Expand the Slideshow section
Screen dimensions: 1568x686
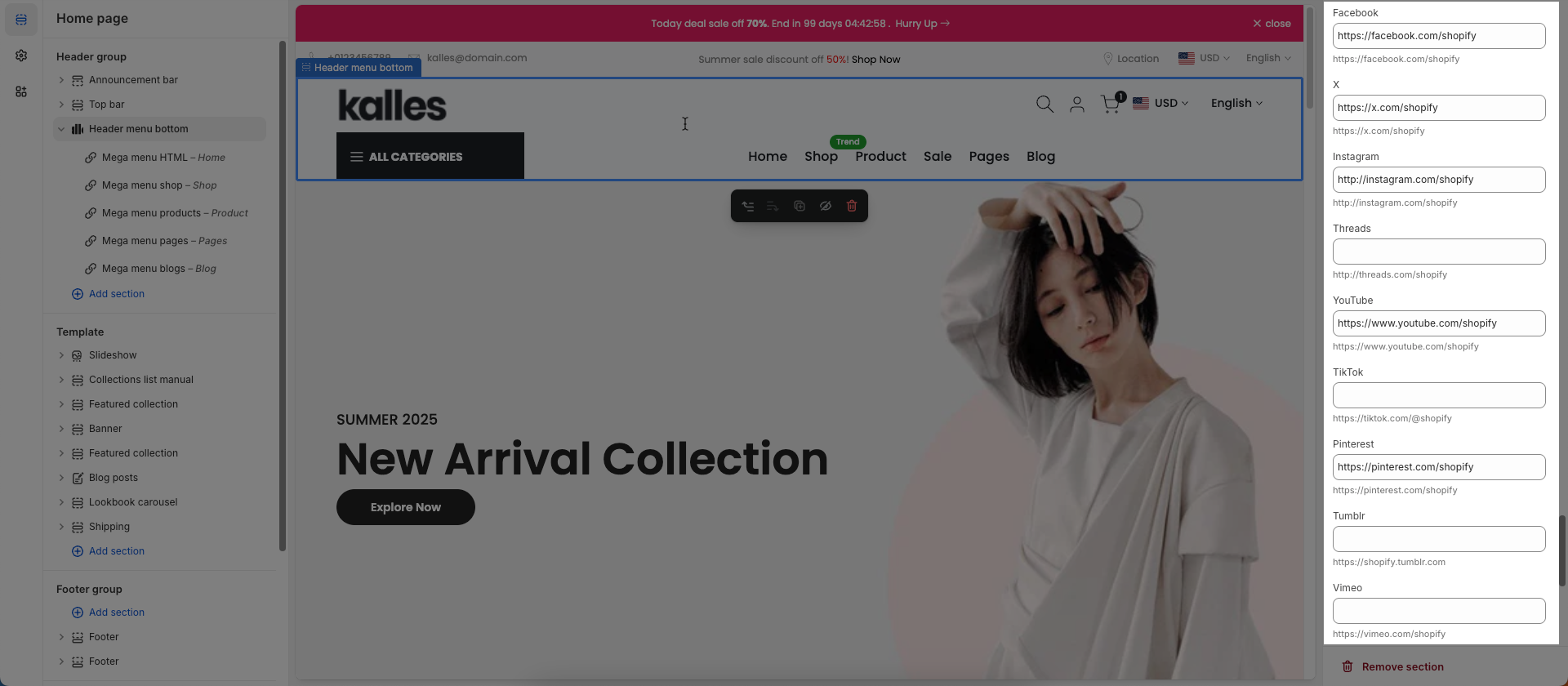click(61, 355)
